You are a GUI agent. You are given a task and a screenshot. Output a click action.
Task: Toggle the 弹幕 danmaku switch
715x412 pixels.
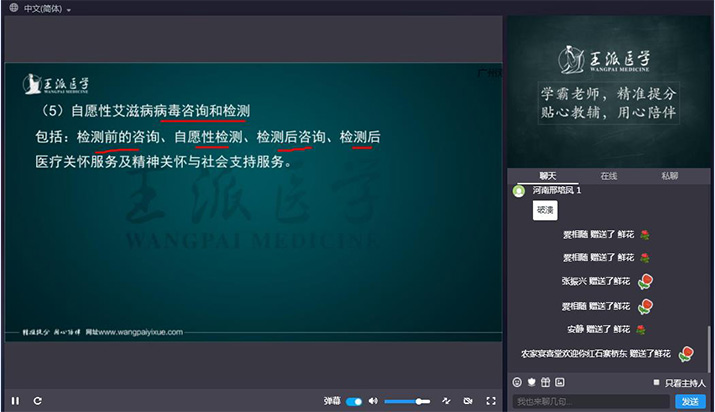pos(354,401)
